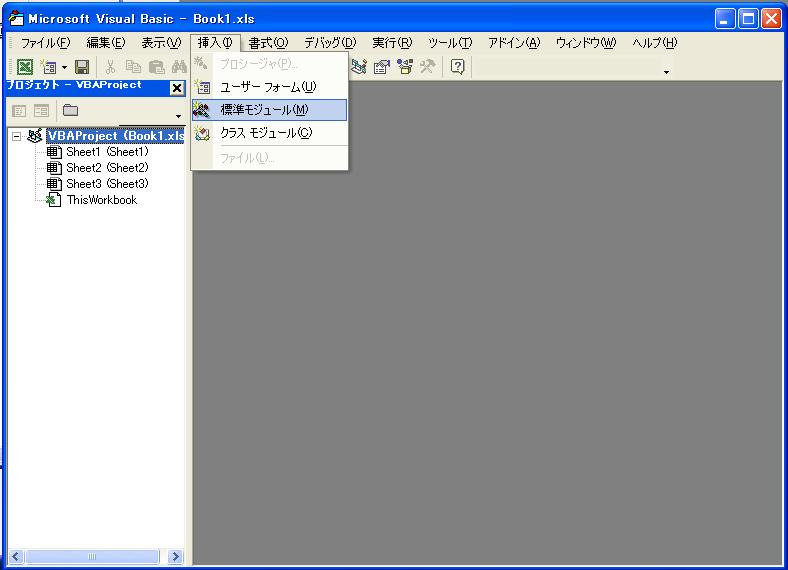Open the Toolbox hammer and wrench icon
788x570 pixels.
(428, 66)
